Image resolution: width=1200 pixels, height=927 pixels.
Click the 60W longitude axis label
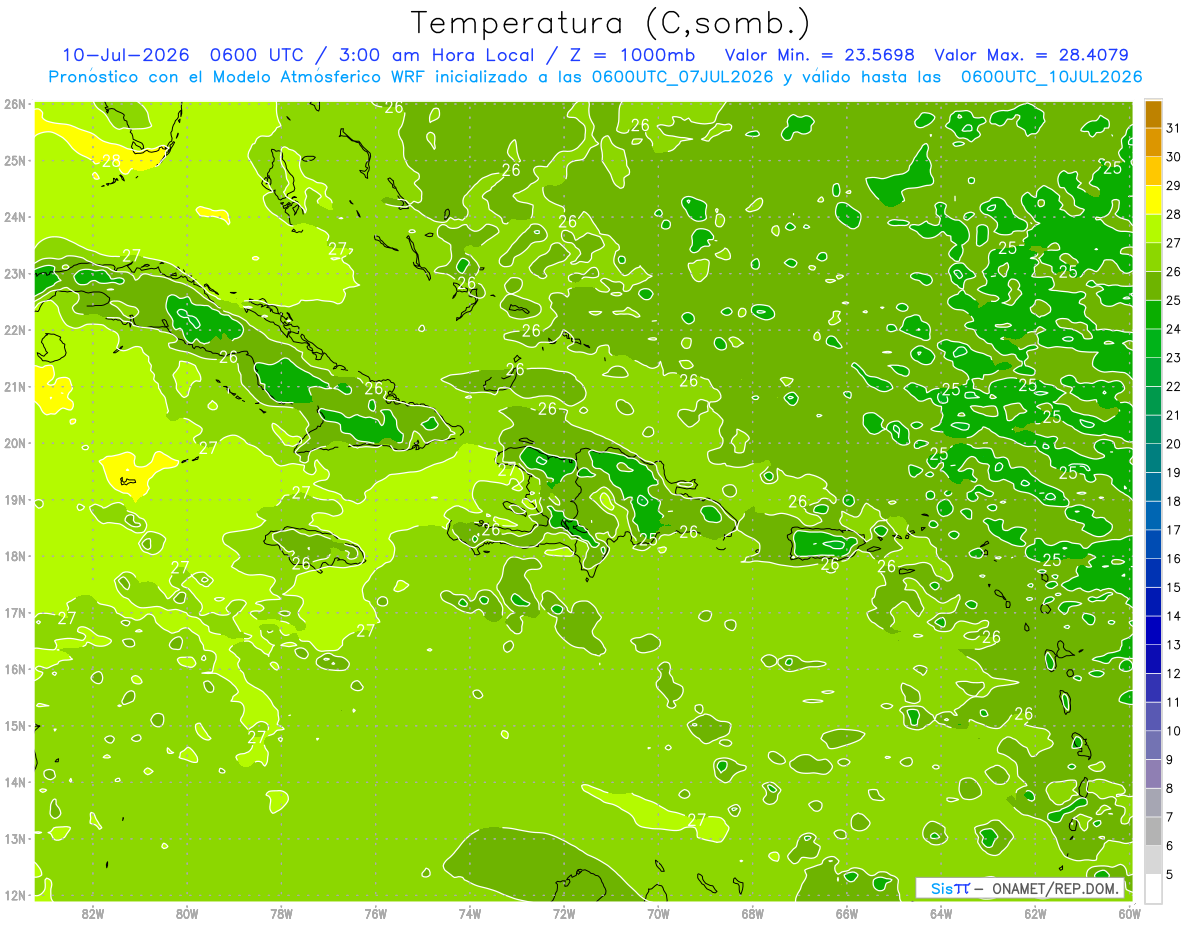point(1130,913)
